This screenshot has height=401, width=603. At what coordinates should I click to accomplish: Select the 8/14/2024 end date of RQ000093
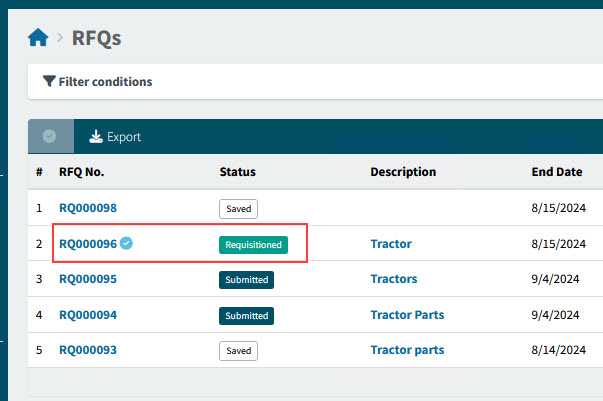(558, 350)
